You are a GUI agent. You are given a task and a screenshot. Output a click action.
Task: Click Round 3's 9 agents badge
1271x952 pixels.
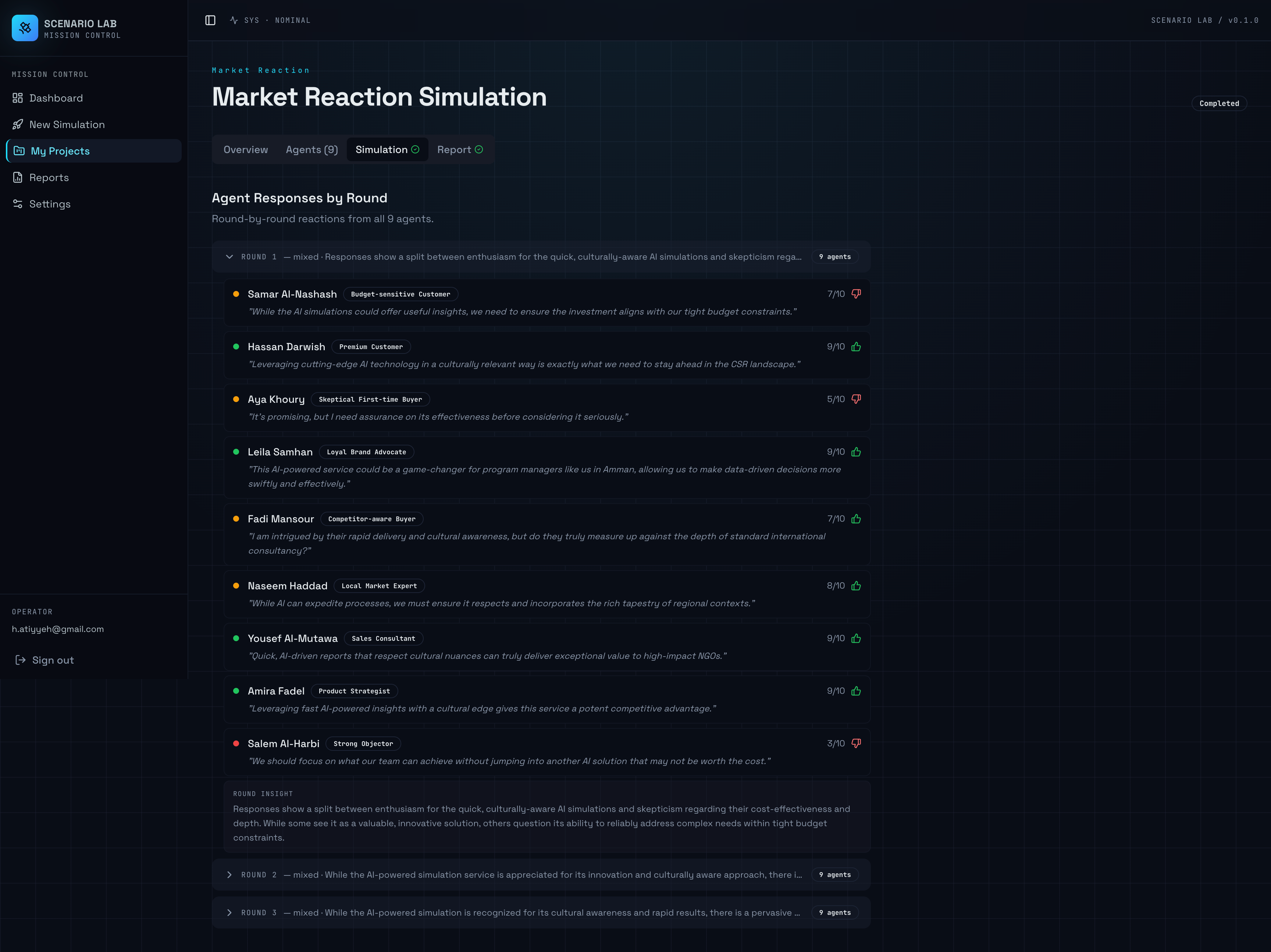click(835, 912)
